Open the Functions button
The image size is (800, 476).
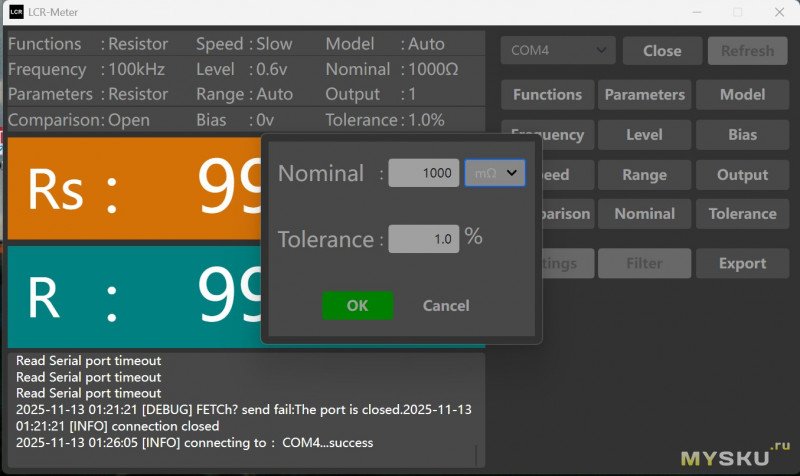coord(547,95)
